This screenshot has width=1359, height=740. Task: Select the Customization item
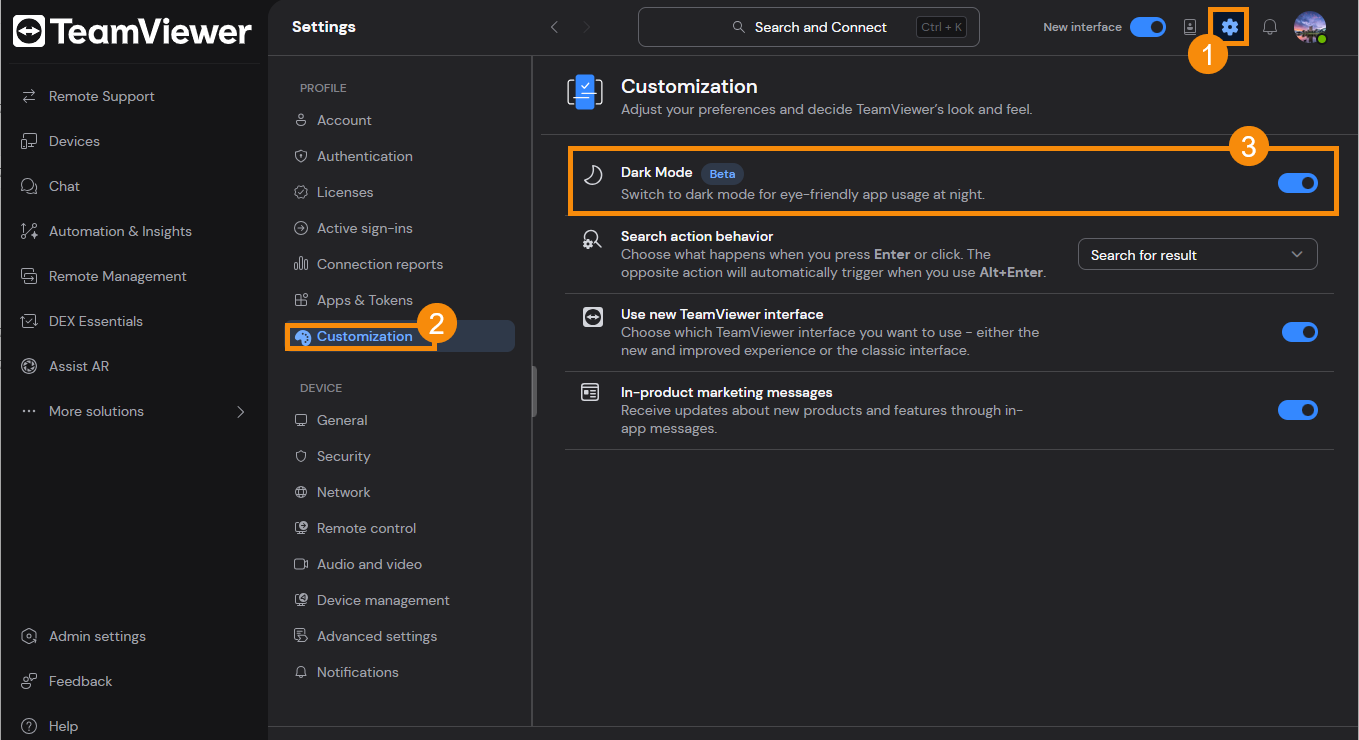pyautogui.click(x=400, y=336)
